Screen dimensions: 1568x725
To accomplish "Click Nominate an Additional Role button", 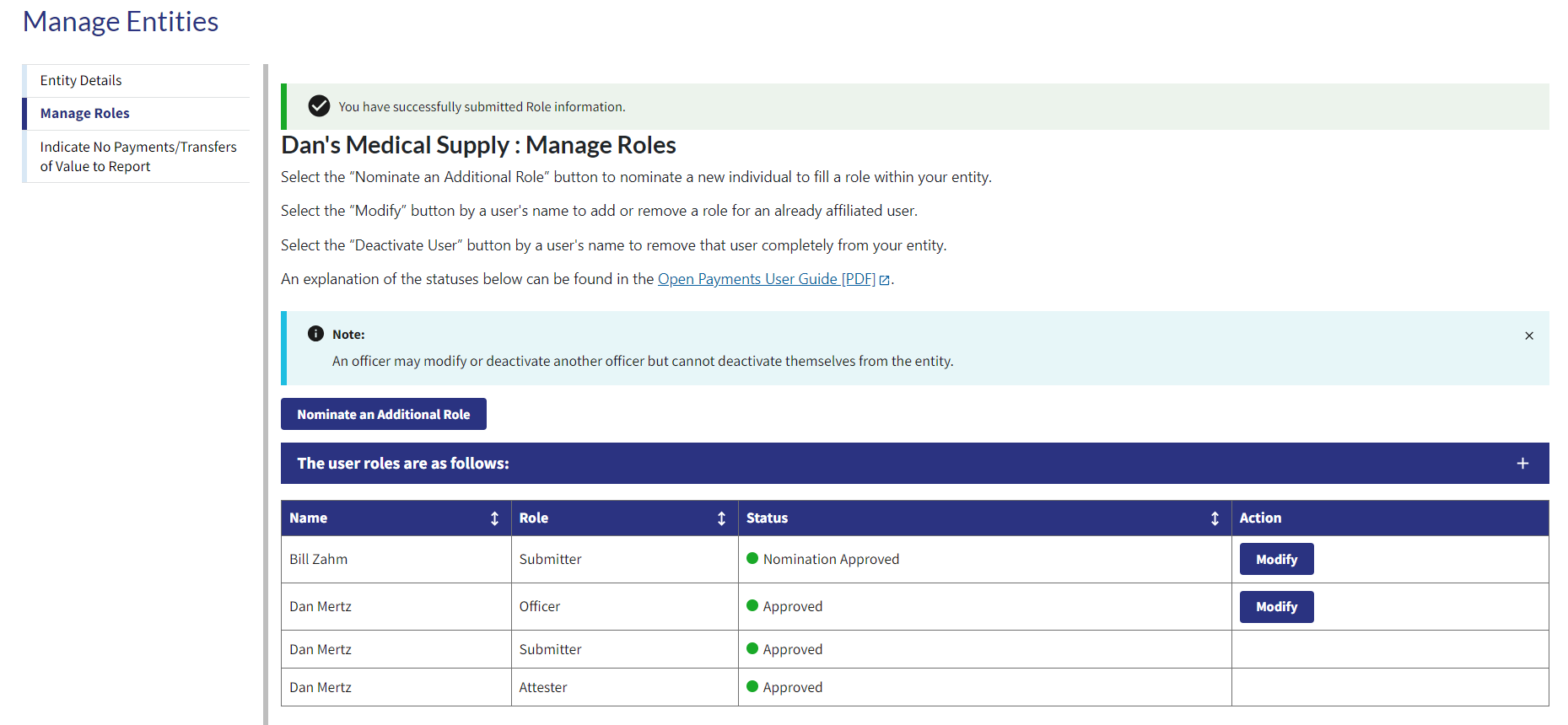I will (x=383, y=414).
